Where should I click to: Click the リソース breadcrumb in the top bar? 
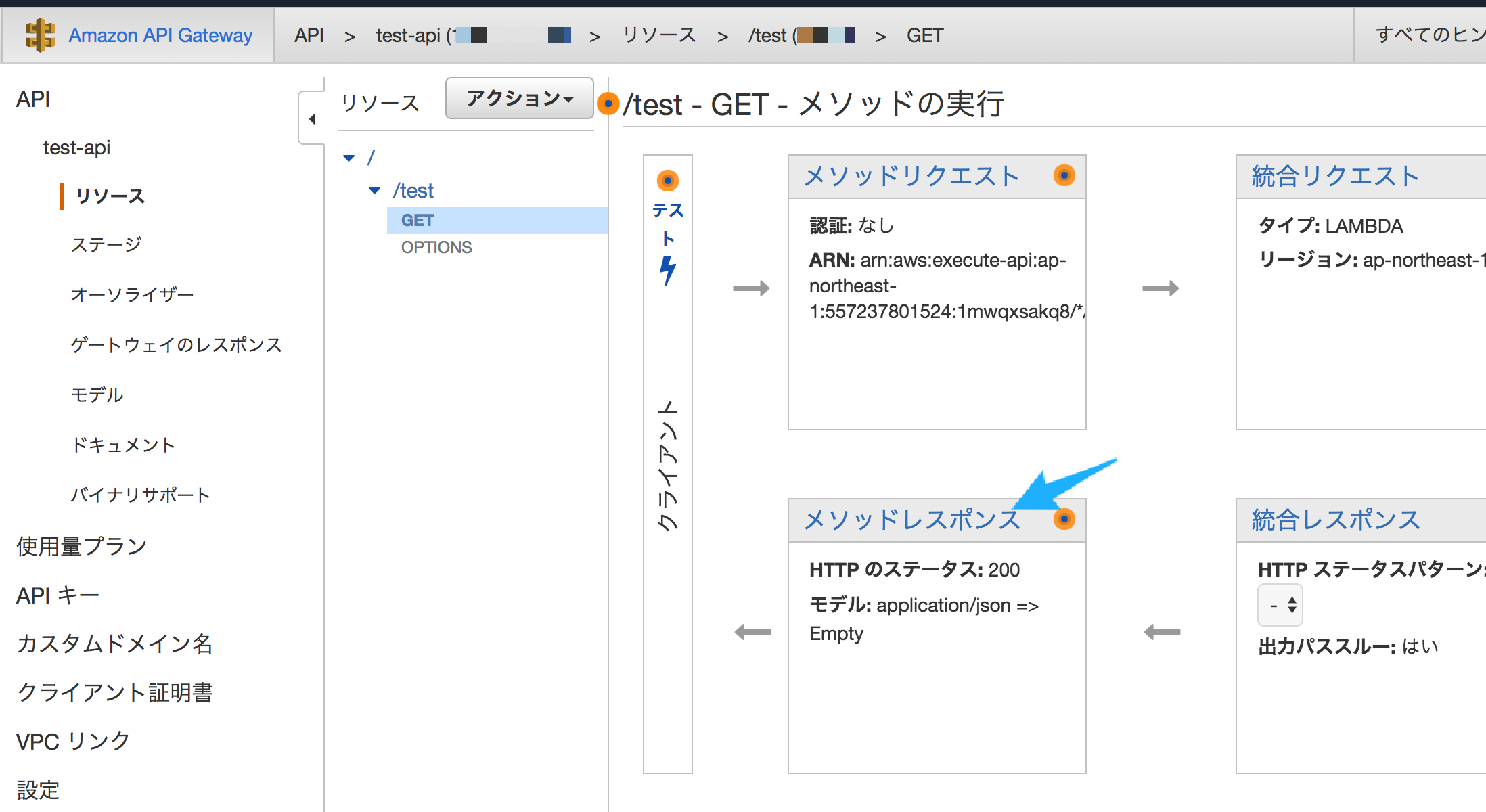pos(659,35)
